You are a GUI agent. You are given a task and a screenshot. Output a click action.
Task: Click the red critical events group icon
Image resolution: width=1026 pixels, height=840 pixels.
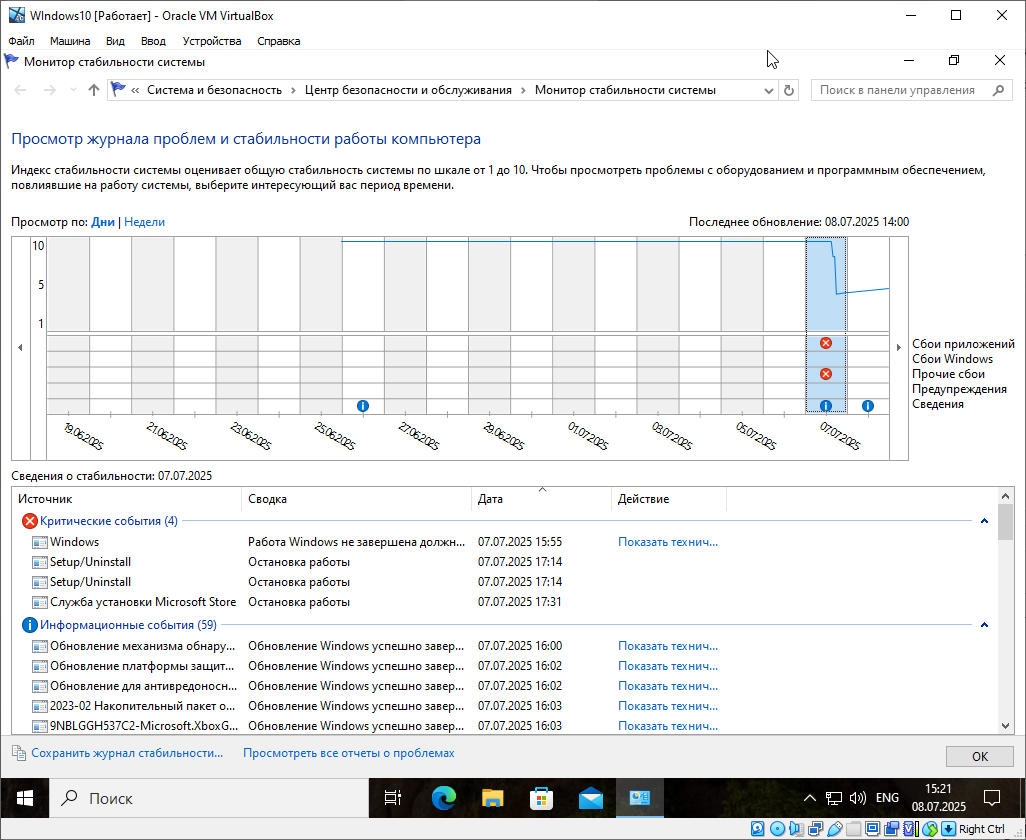(29, 521)
